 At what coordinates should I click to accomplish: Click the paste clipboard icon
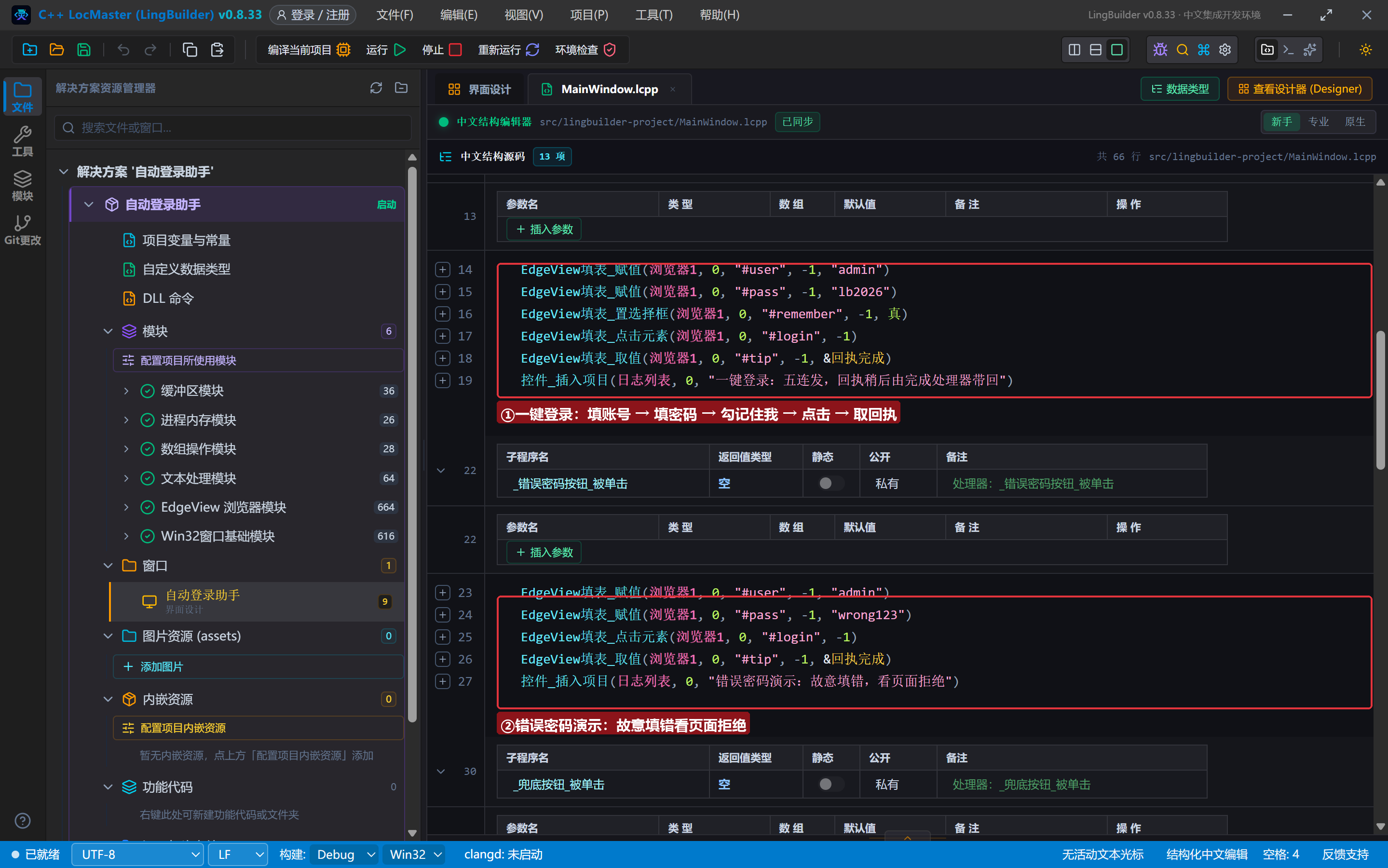coord(217,50)
